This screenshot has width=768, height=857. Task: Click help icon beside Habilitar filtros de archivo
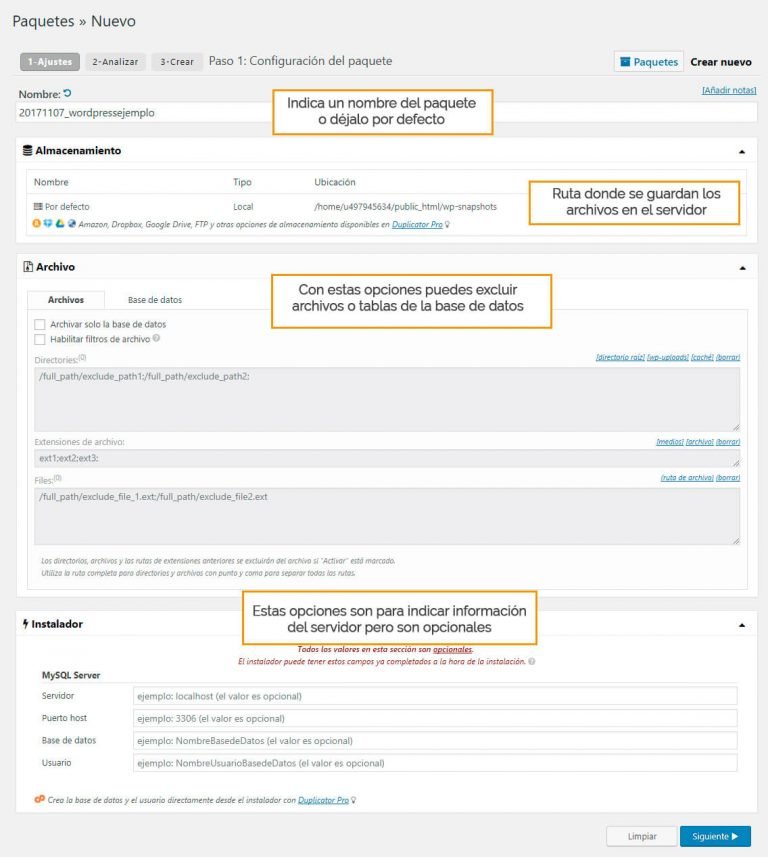157,339
